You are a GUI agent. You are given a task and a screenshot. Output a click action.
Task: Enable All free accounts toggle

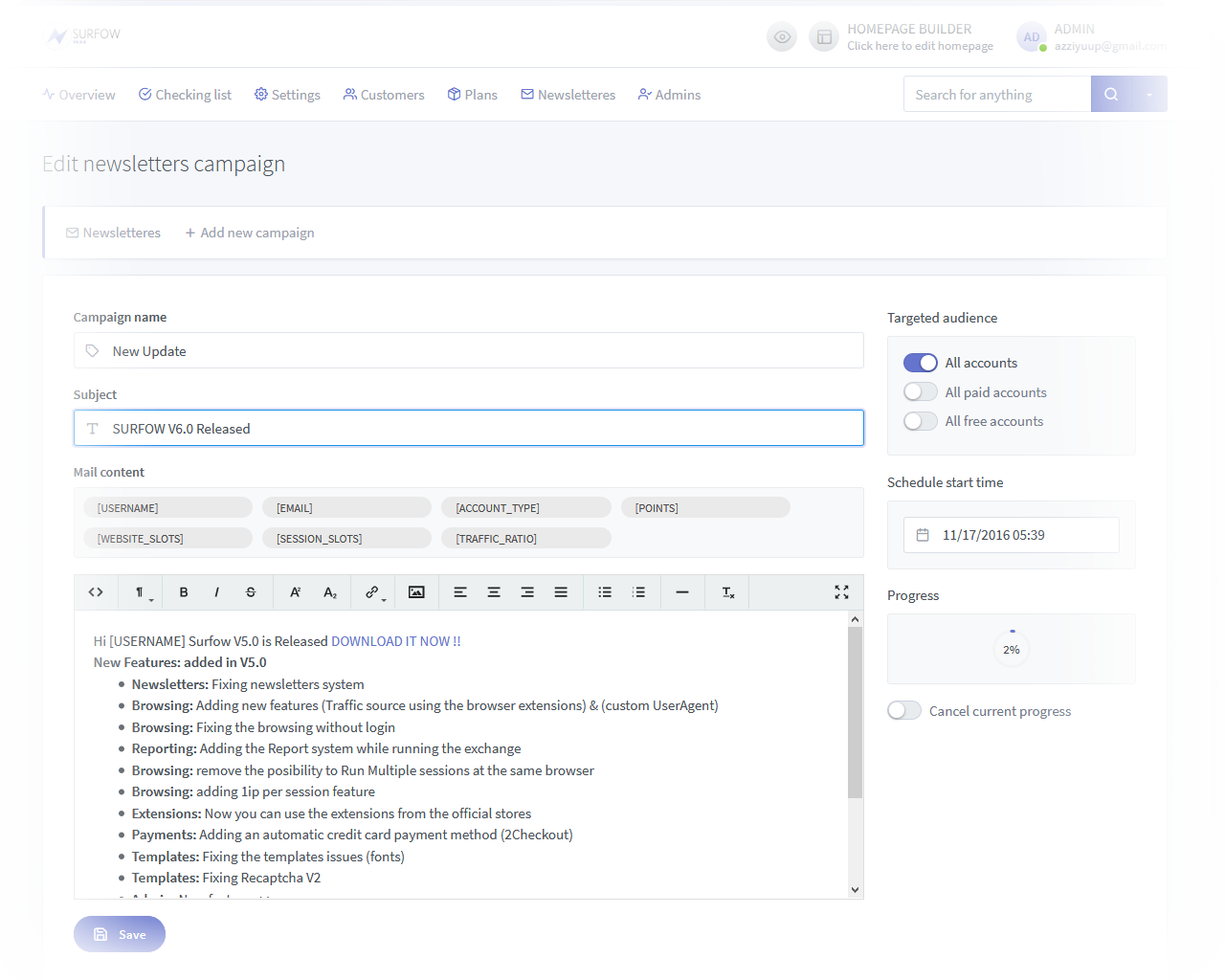pyautogui.click(x=921, y=421)
